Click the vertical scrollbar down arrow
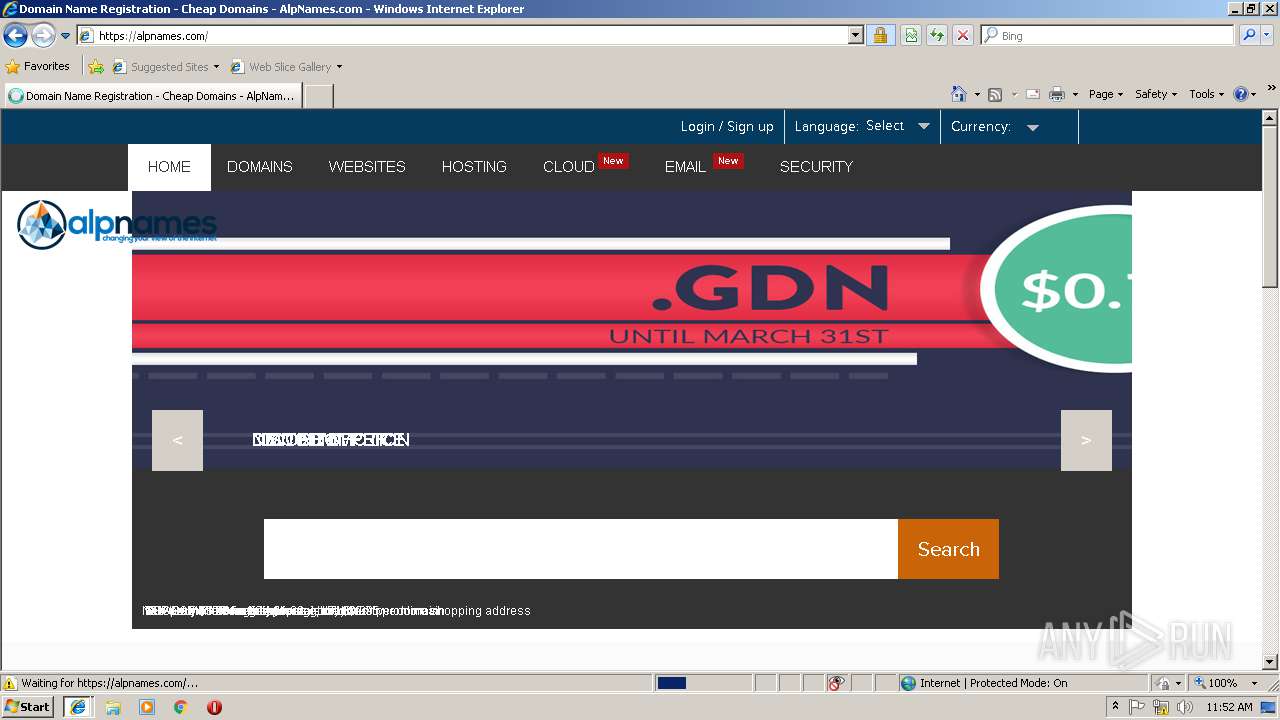This screenshot has height=720, width=1280. 1271,661
